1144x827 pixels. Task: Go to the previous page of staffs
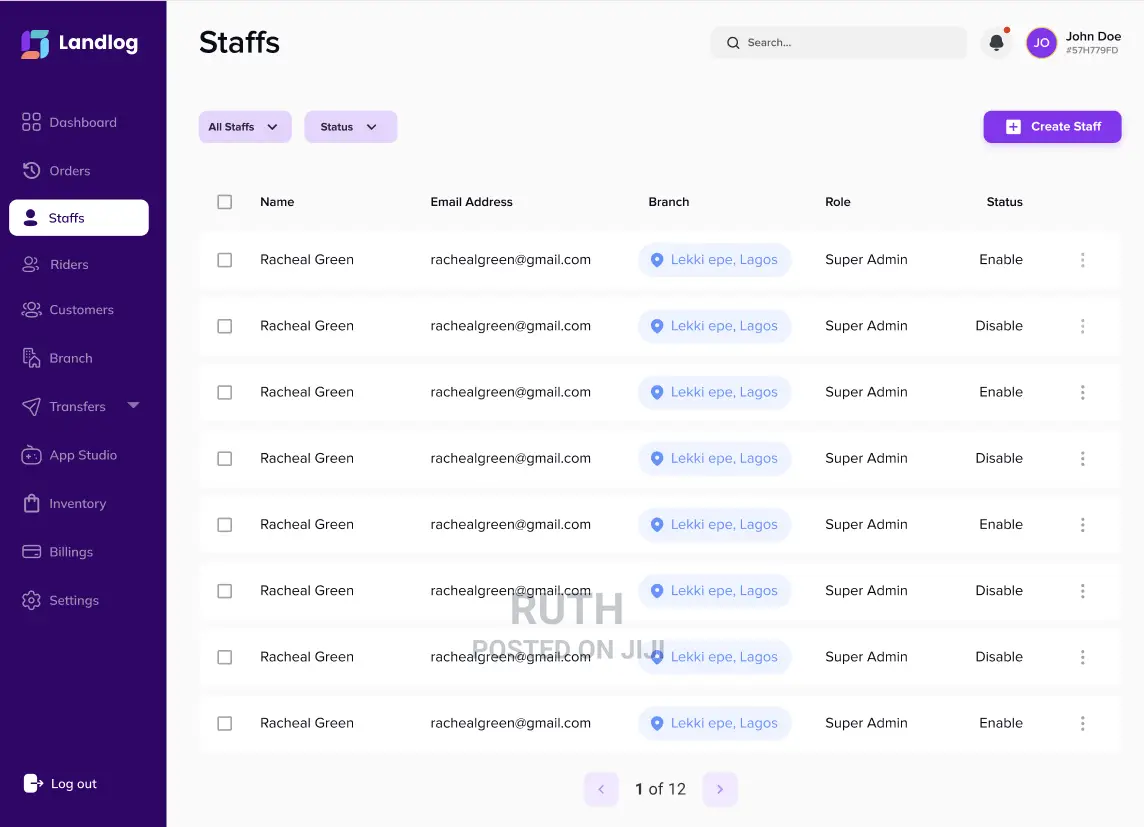click(602, 790)
